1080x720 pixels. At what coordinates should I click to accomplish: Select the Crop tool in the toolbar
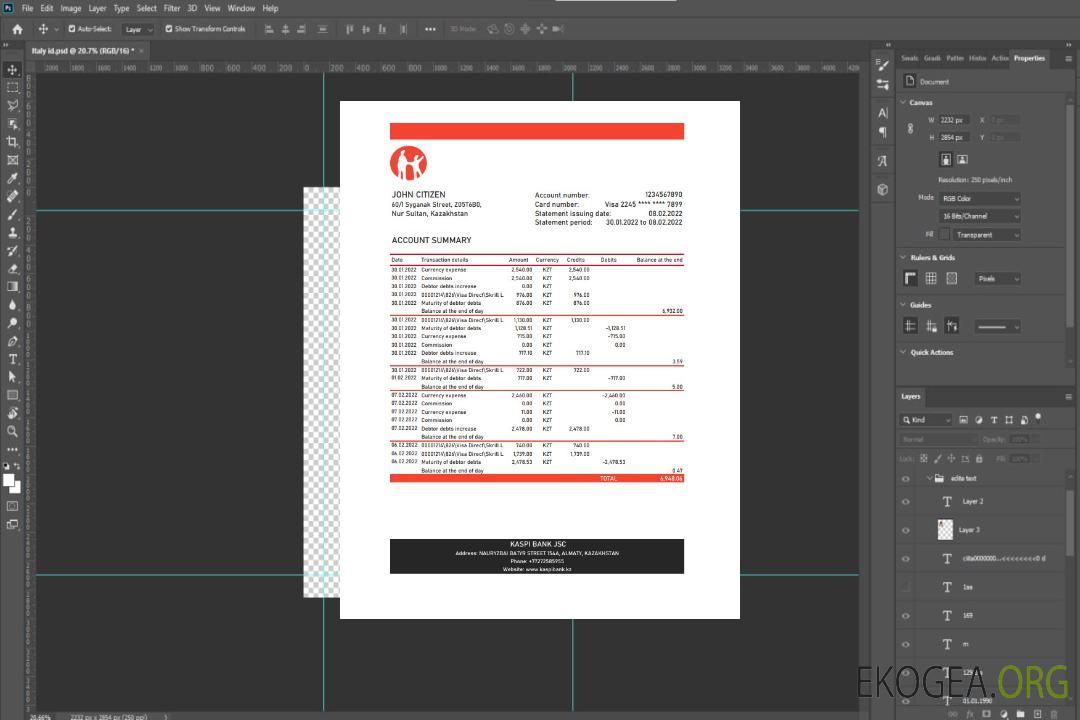(12, 142)
